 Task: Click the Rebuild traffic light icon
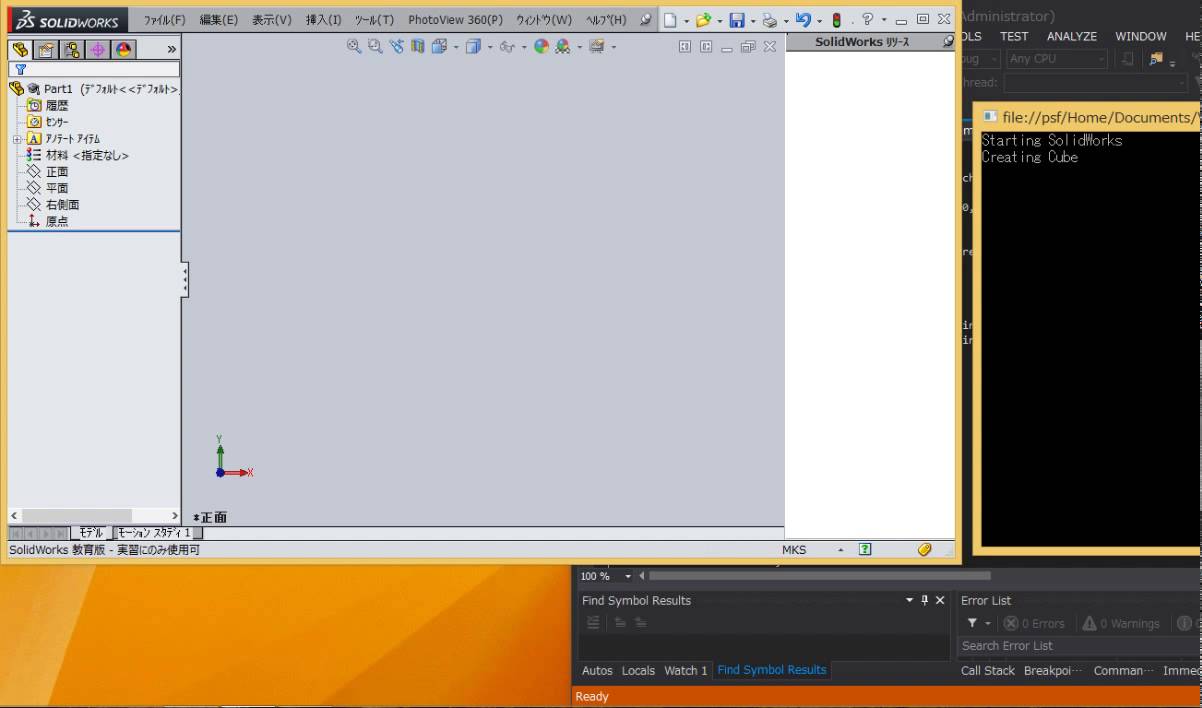(836, 20)
